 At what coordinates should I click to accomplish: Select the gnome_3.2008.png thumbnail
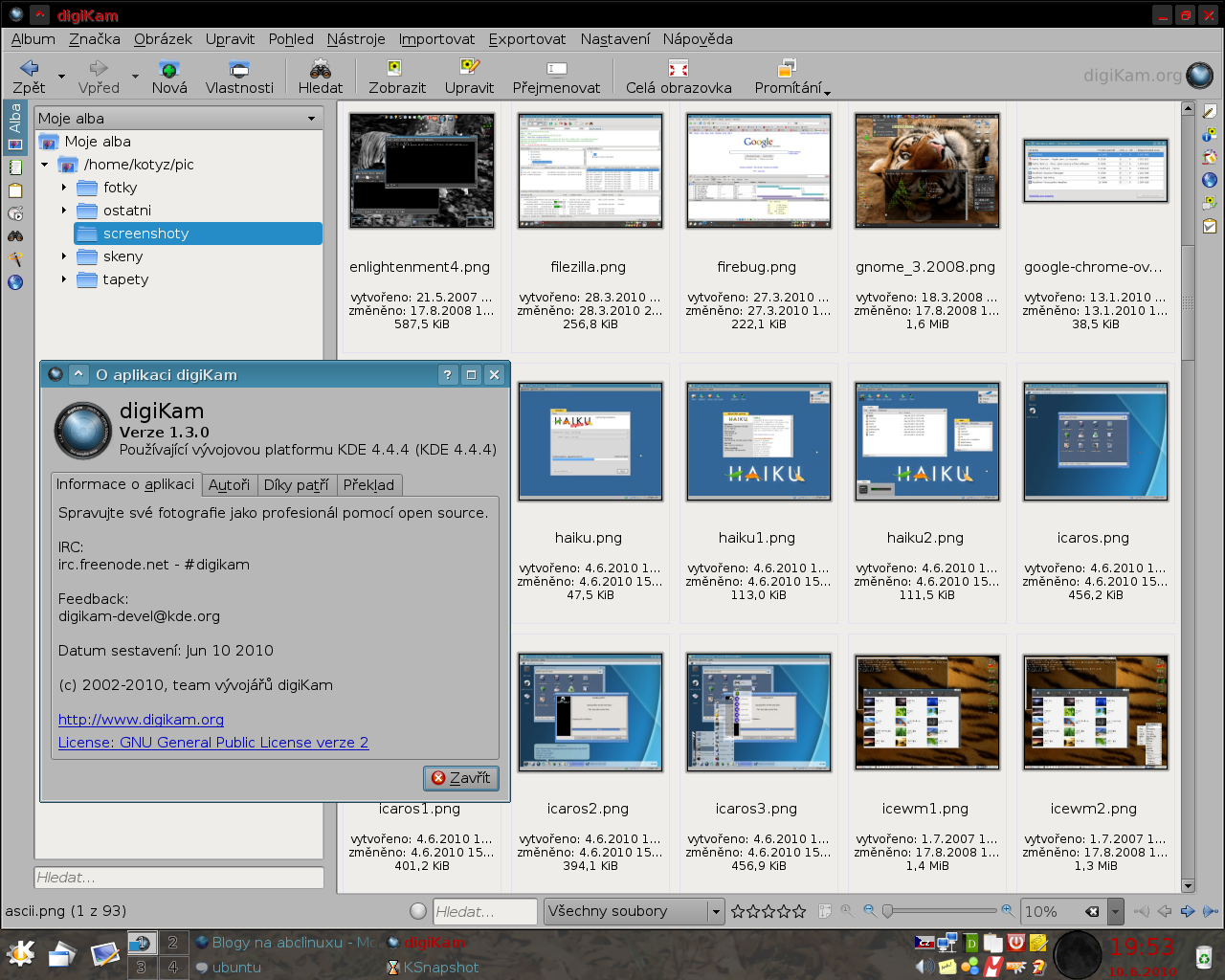click(x=926, y=170)
